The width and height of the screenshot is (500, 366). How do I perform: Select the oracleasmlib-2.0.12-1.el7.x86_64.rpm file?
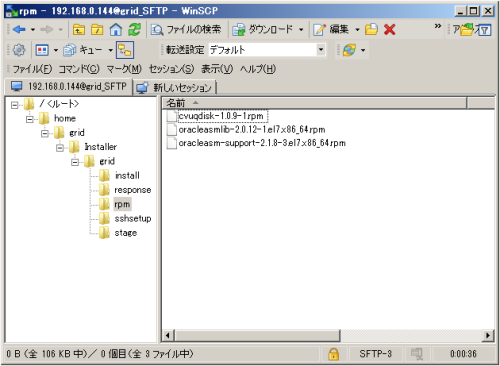[252, 129]
